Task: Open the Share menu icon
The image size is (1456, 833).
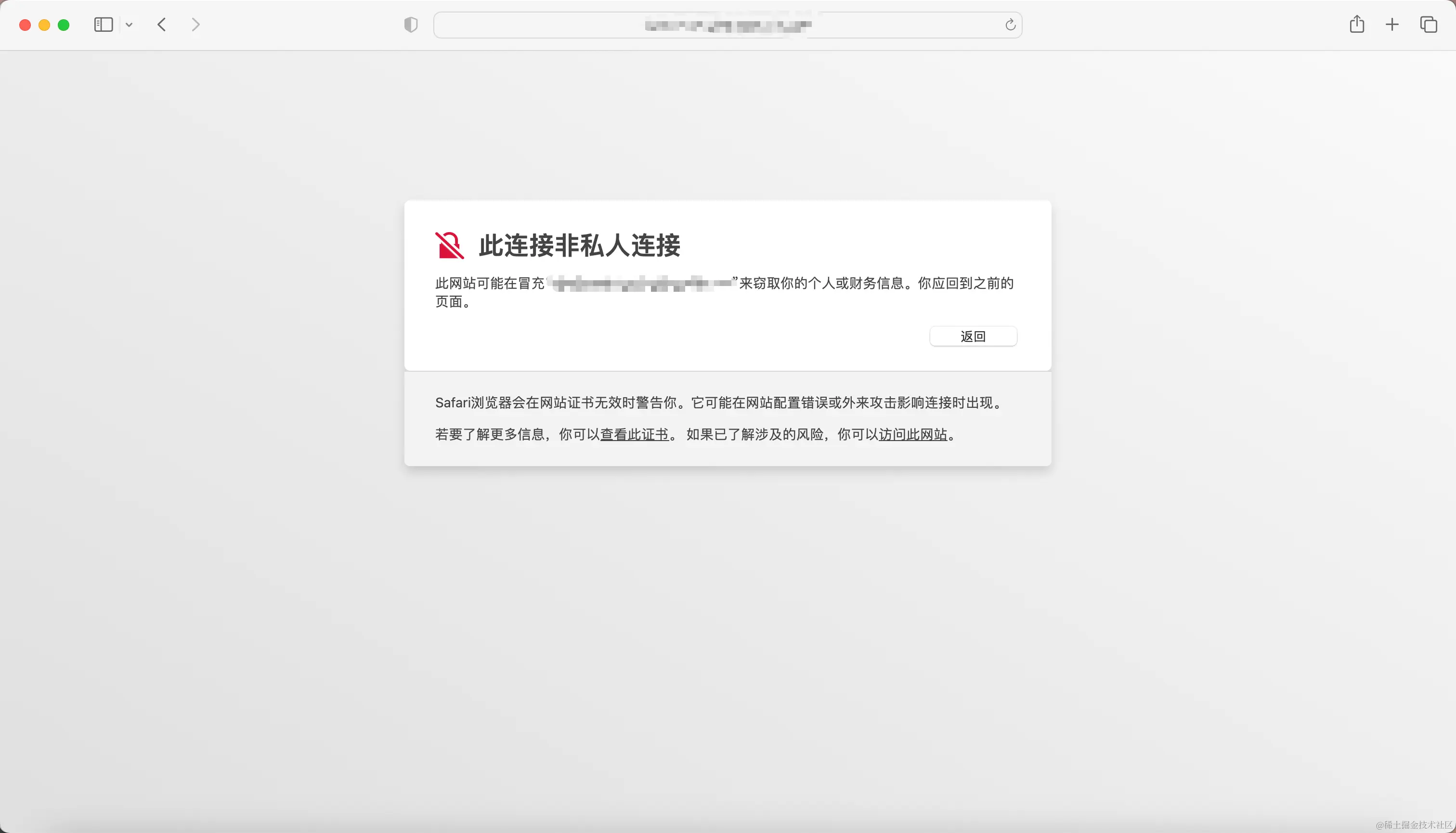Action: tap(1357, 24)
